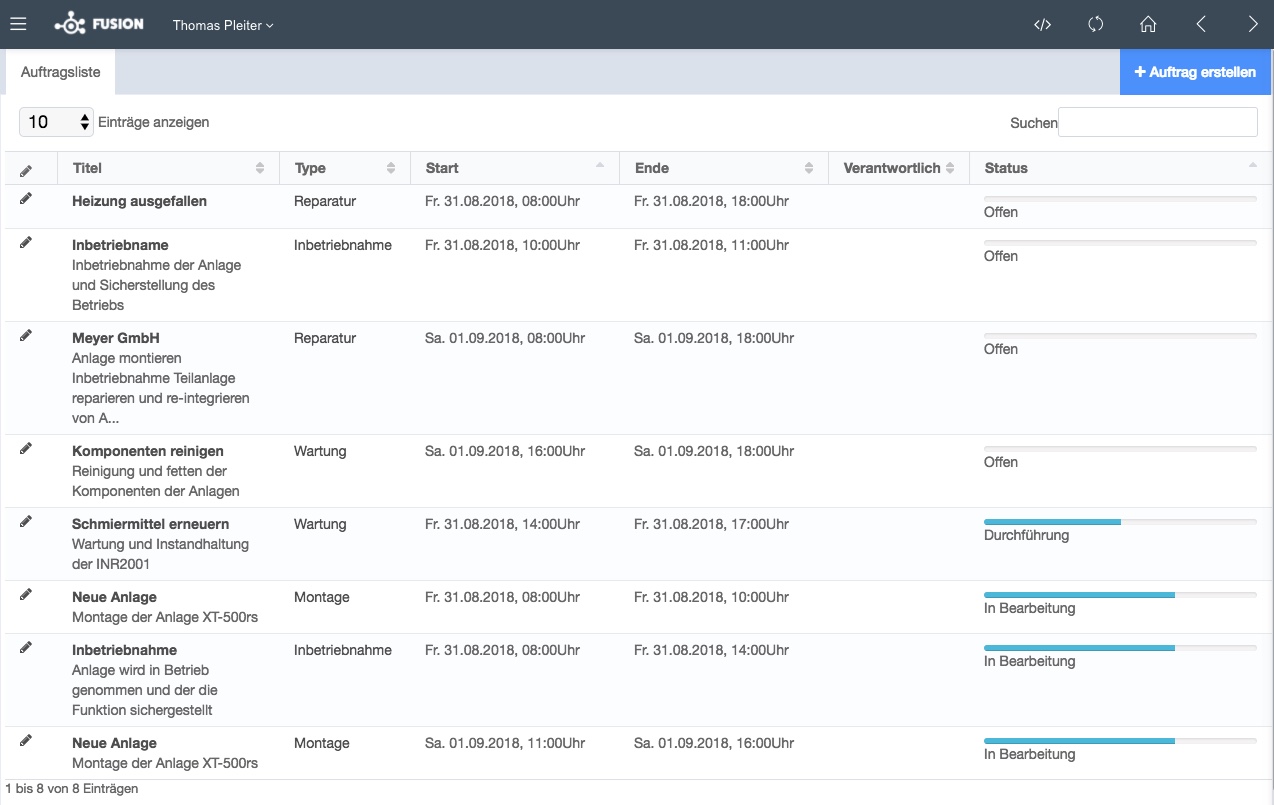
Task: Sort the table by Start
Action: tap(515, 168)
